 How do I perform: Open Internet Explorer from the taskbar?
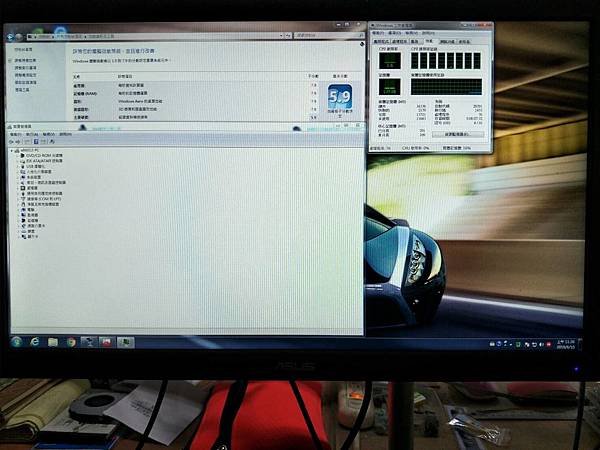[34, 342]
